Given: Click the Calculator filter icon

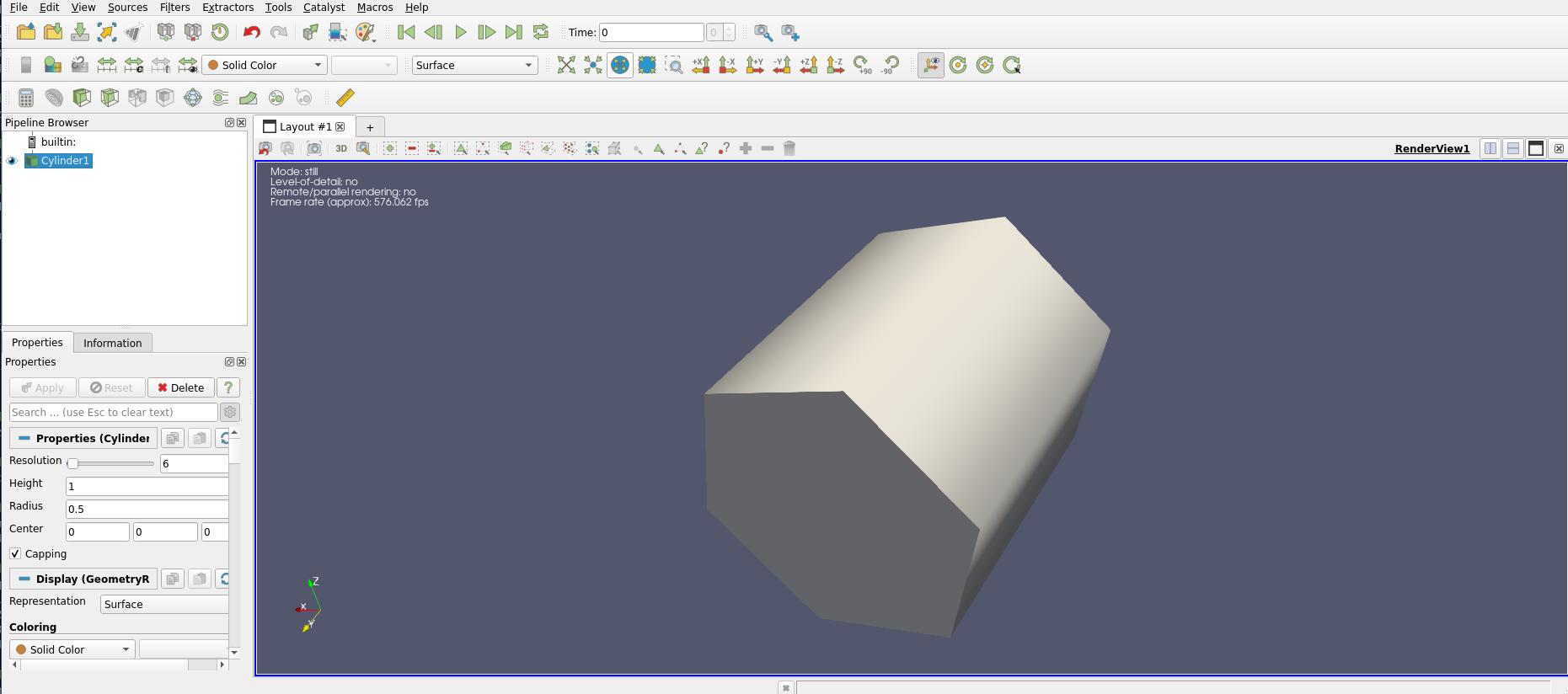Looking at the screenshot, I should coord(26,98).
